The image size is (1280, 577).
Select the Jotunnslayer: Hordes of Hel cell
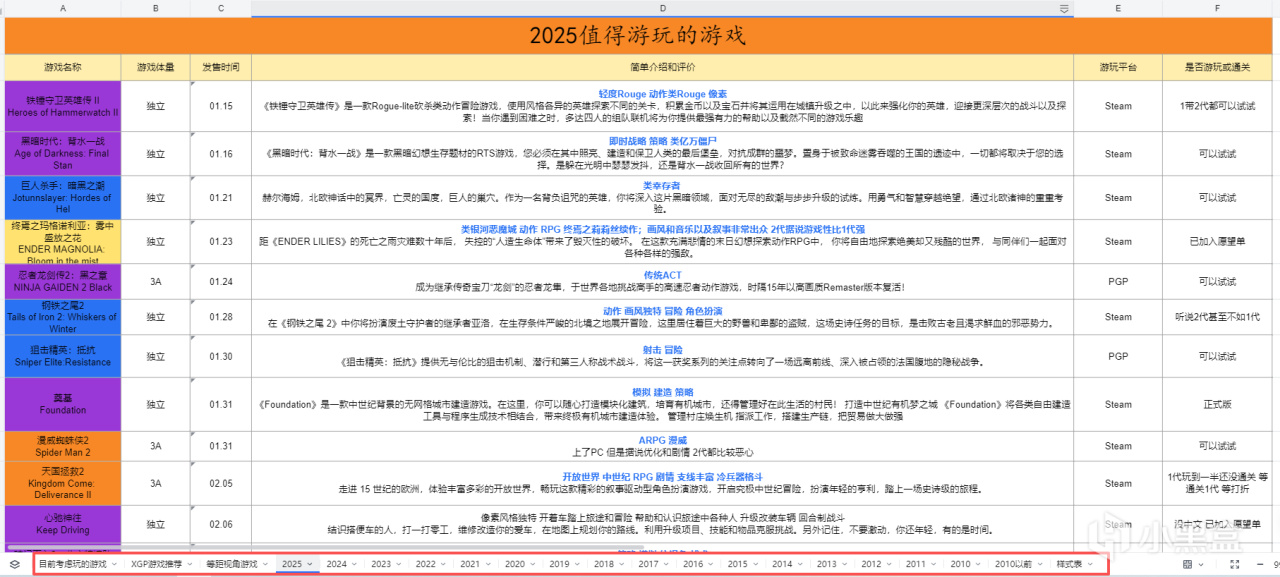(x=63, y=197)
